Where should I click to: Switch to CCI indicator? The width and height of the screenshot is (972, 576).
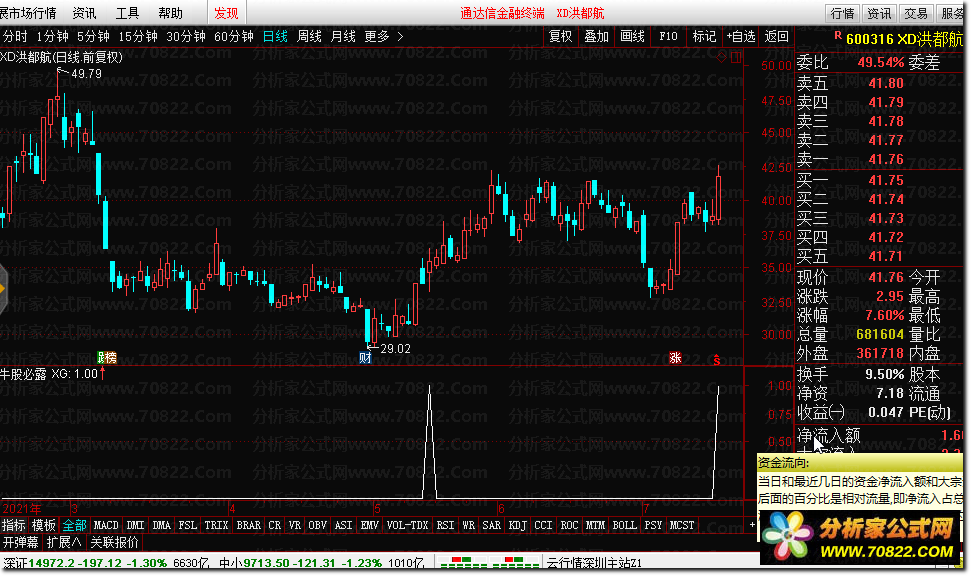[543, 525]
